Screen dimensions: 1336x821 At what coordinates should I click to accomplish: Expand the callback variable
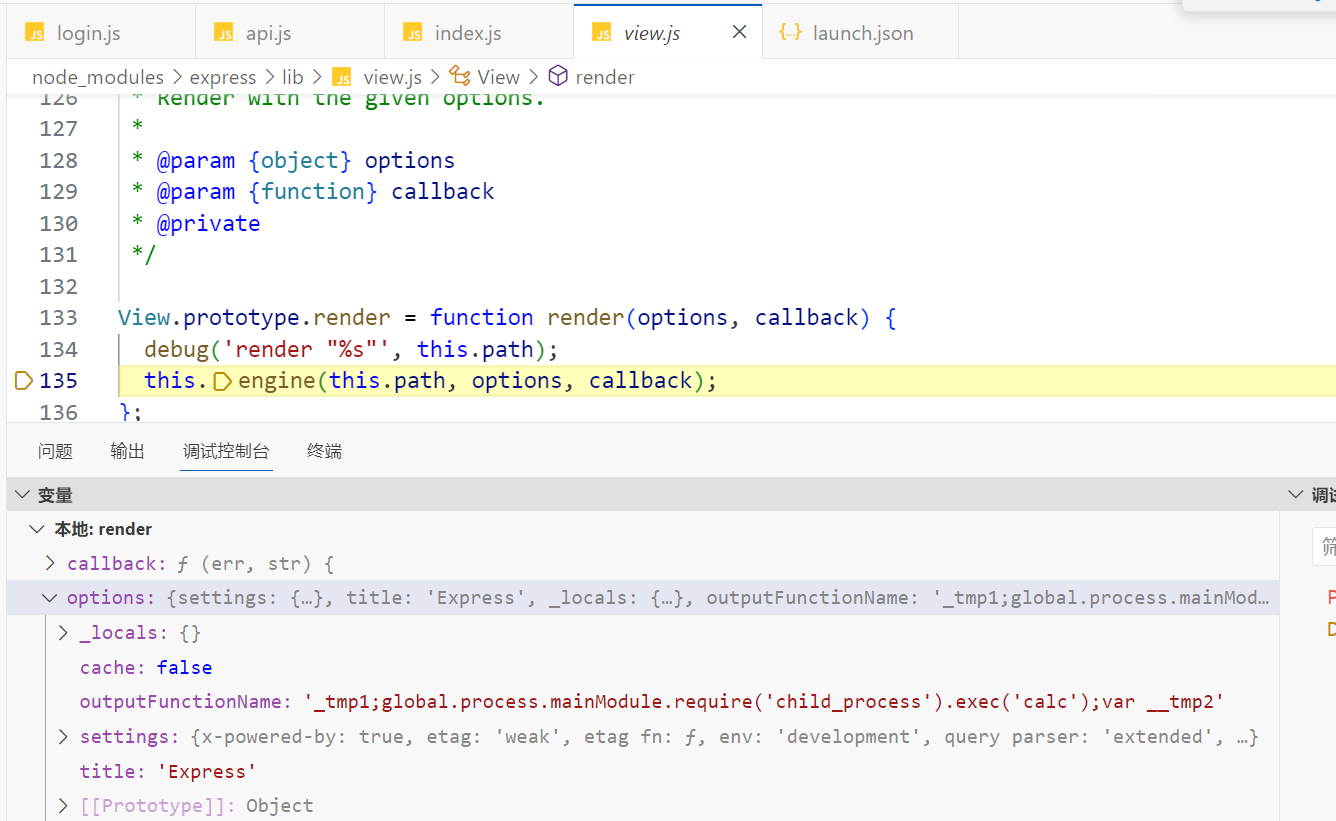pos(50,563)
